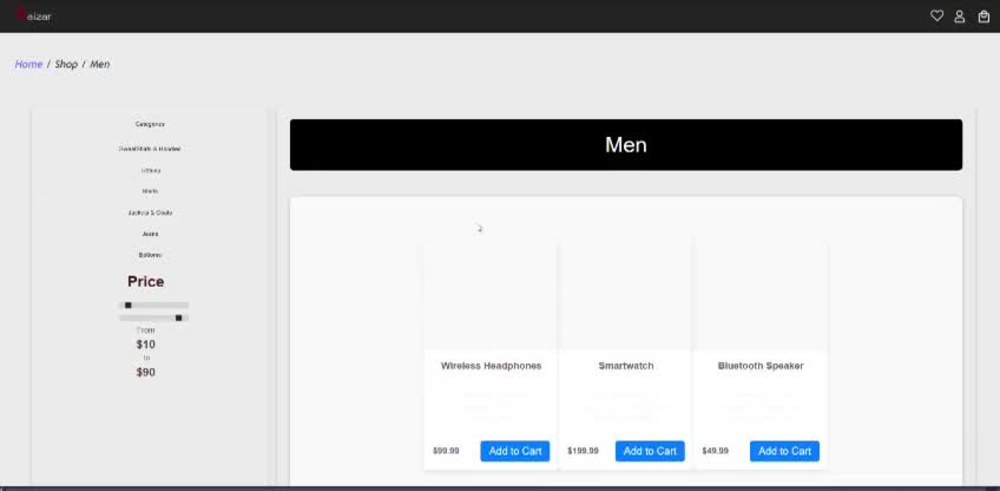Add Bluetooth Speaker to cart
Viewport: 1000px width, 491px height.
(x=784, y=451)
